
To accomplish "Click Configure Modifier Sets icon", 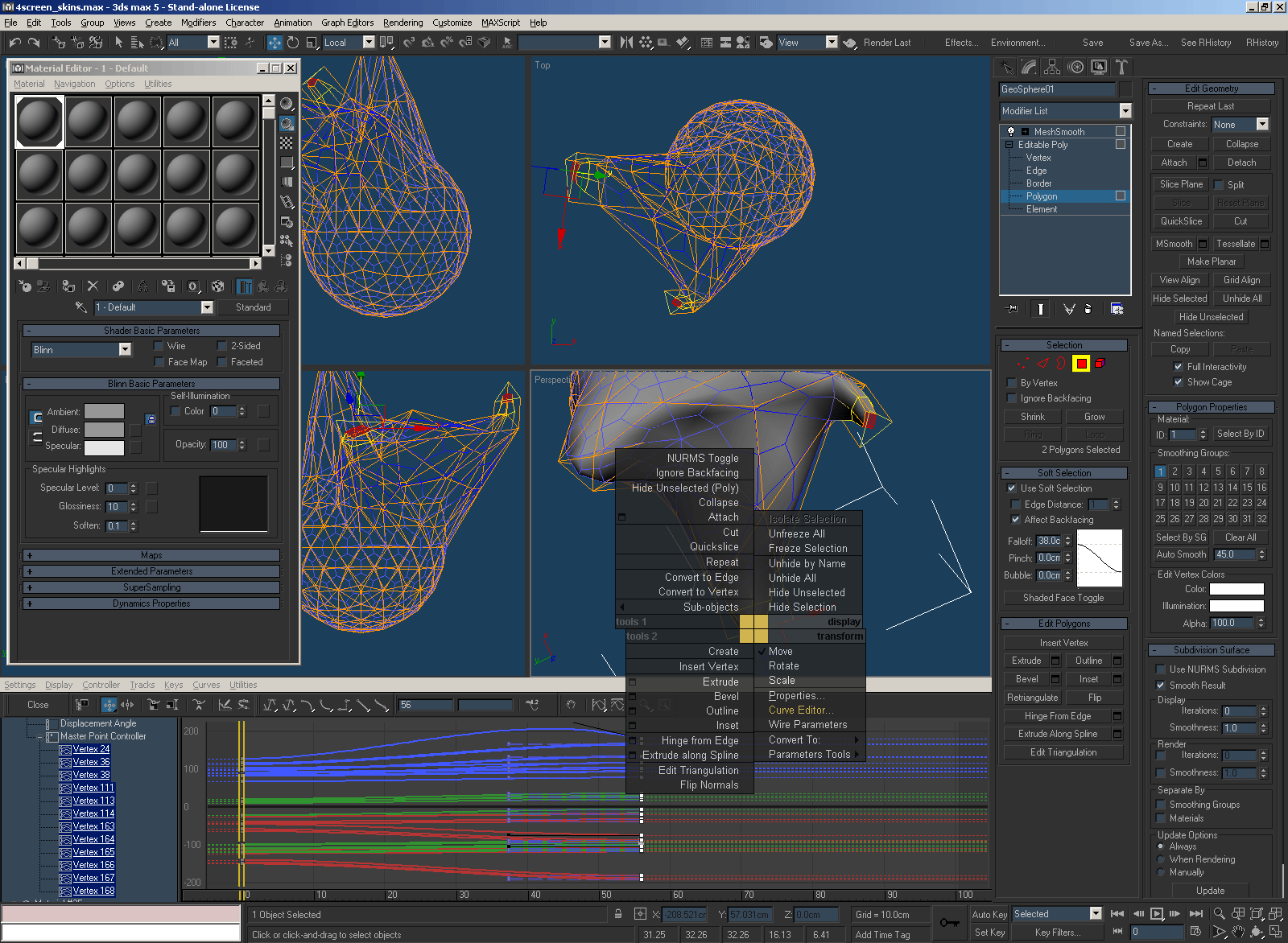I will [1117, 308].
